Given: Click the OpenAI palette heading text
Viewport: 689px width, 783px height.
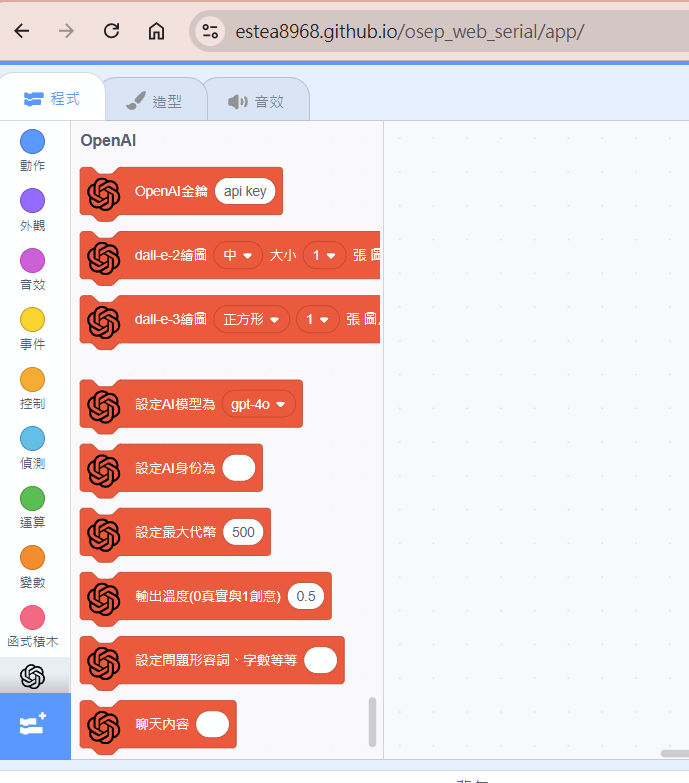Looking at the screenshot, I should pos(108,140).
